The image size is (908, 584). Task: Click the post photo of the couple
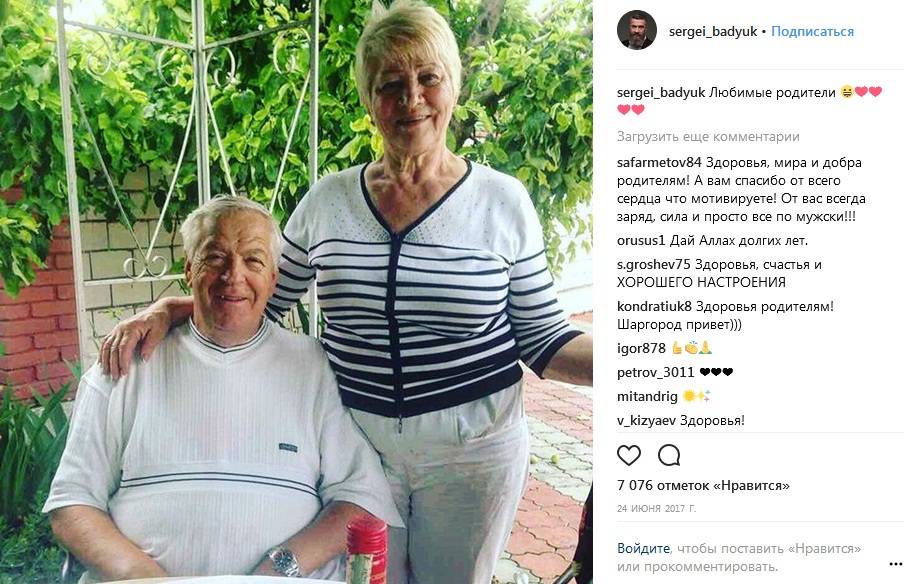[x=296, y=292]
